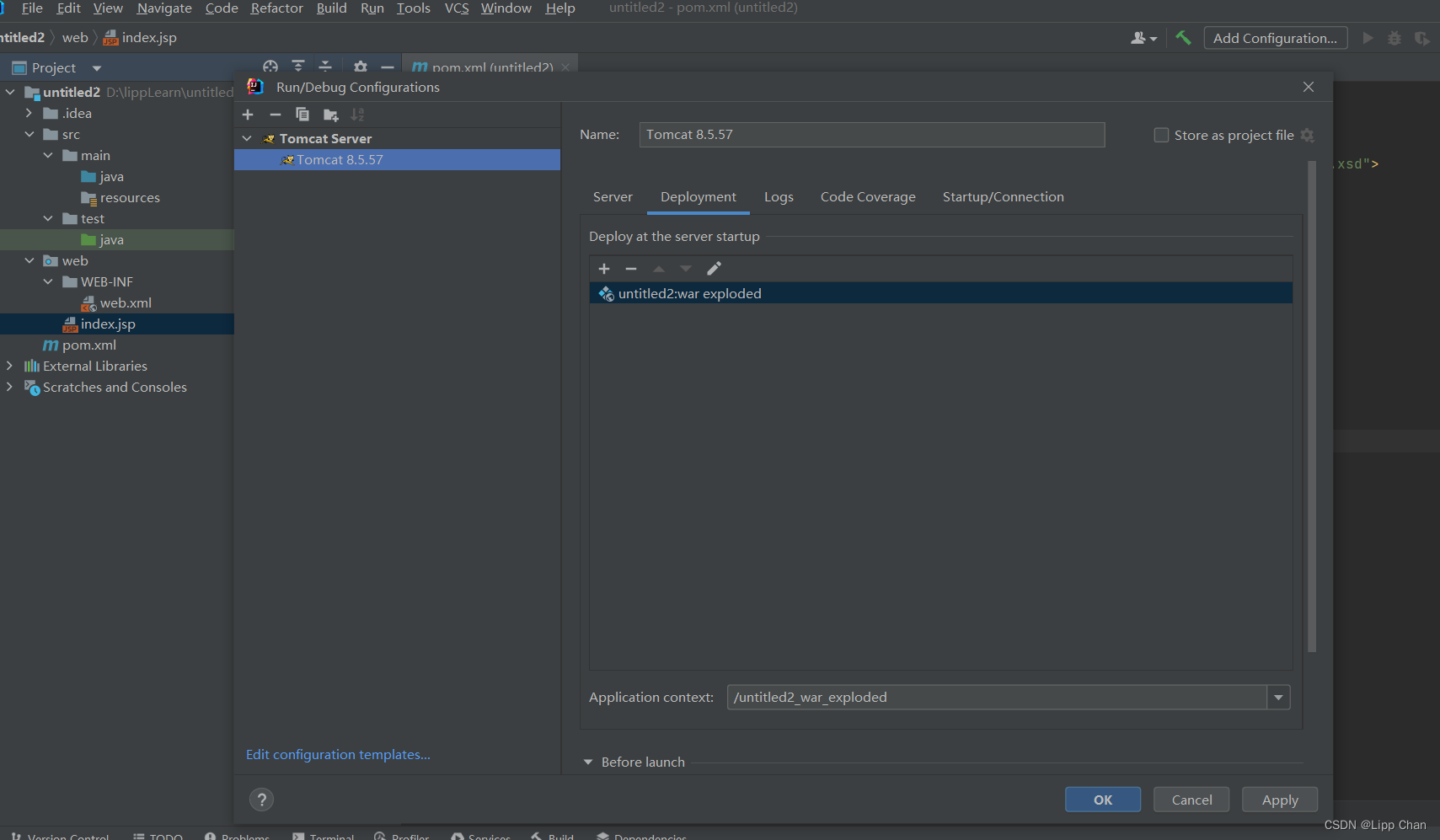Collapse the Before launch section
Viewport: 1440px width, 840px height.
coord(588,762)
